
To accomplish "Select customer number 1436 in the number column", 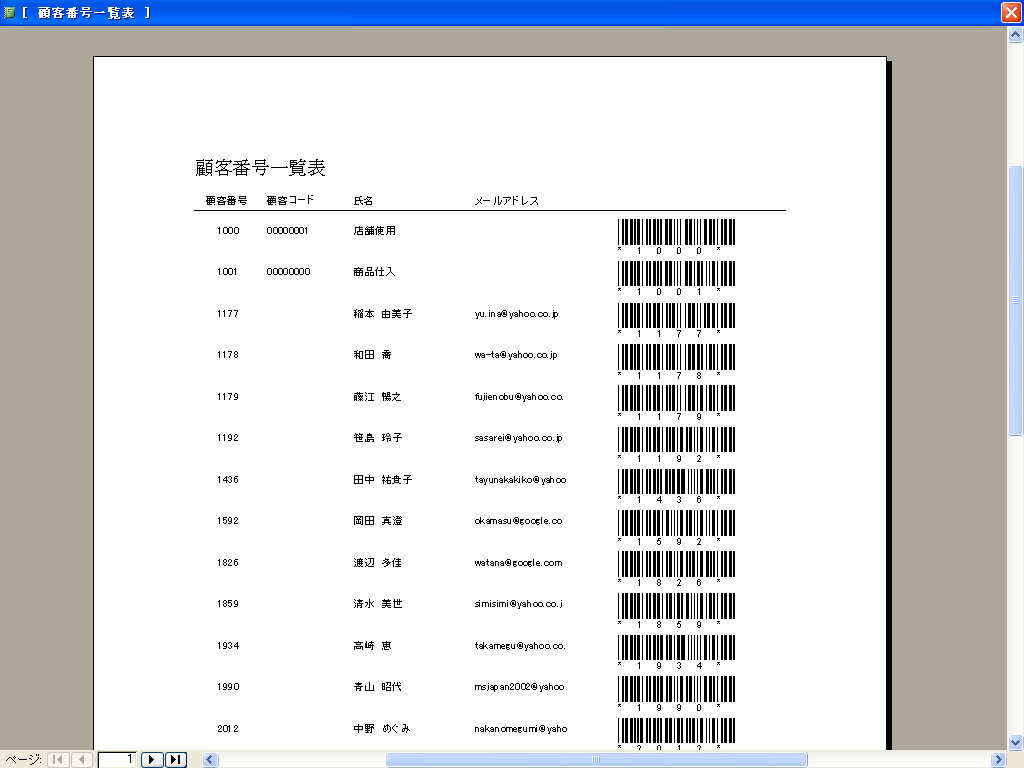I will tap(228, 479).
